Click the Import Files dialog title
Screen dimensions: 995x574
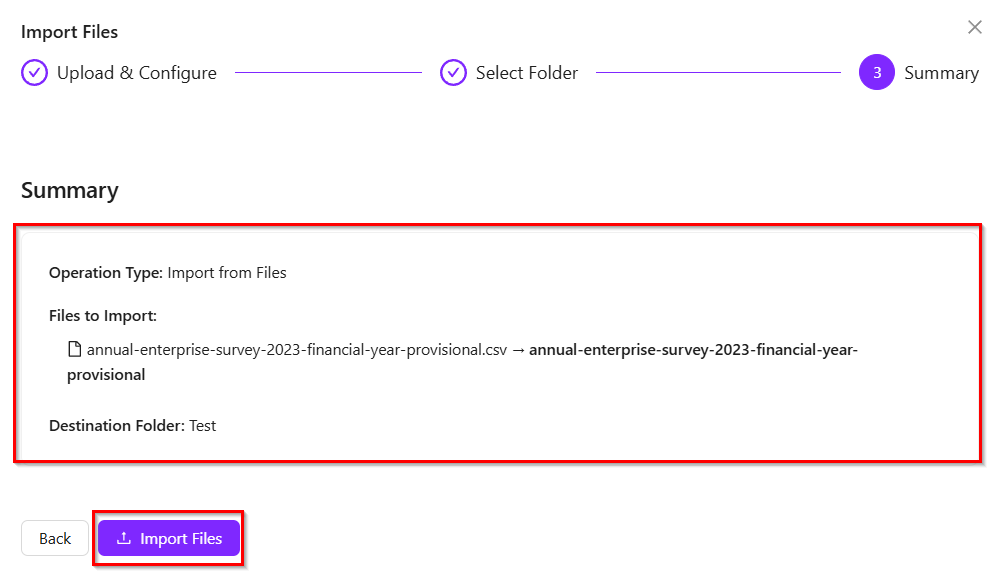point(69,32)
